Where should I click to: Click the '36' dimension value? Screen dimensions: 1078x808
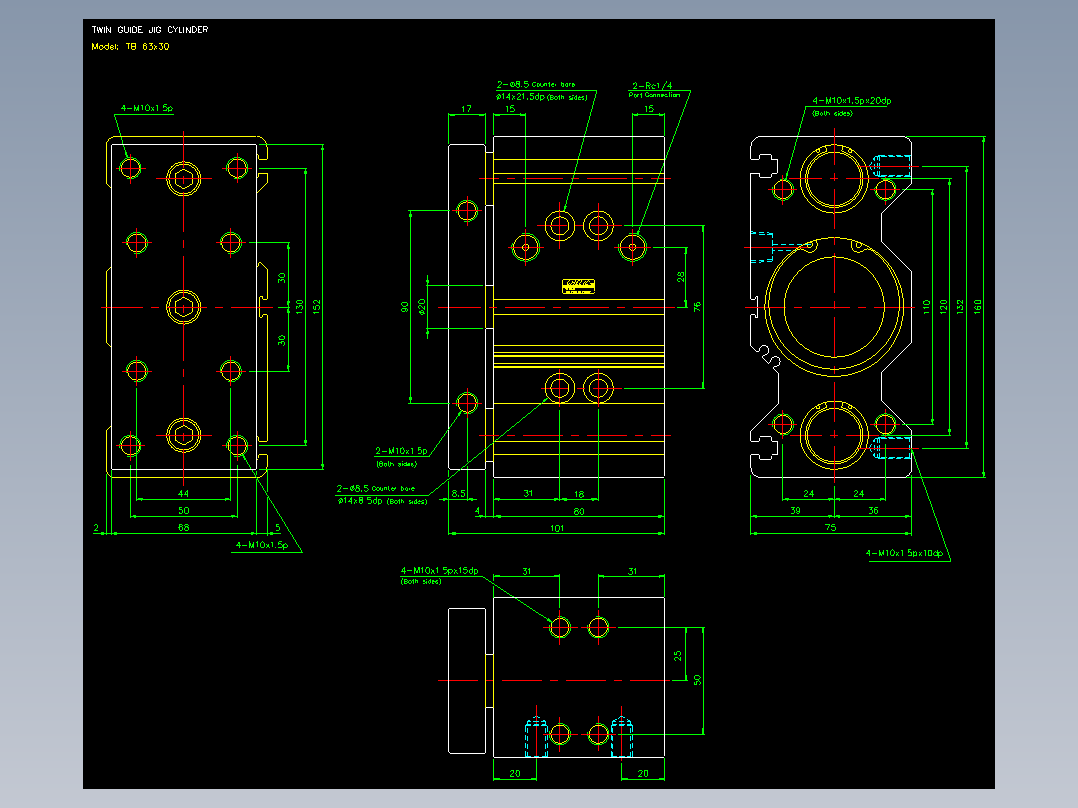(x=873, y=510)
